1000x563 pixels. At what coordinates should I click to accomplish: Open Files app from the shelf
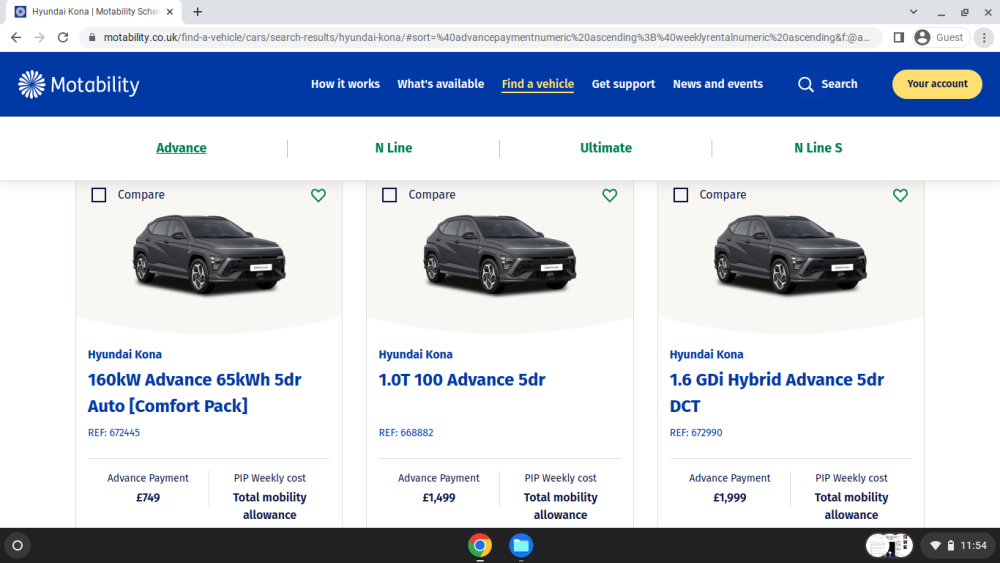(x=521, y=545)
